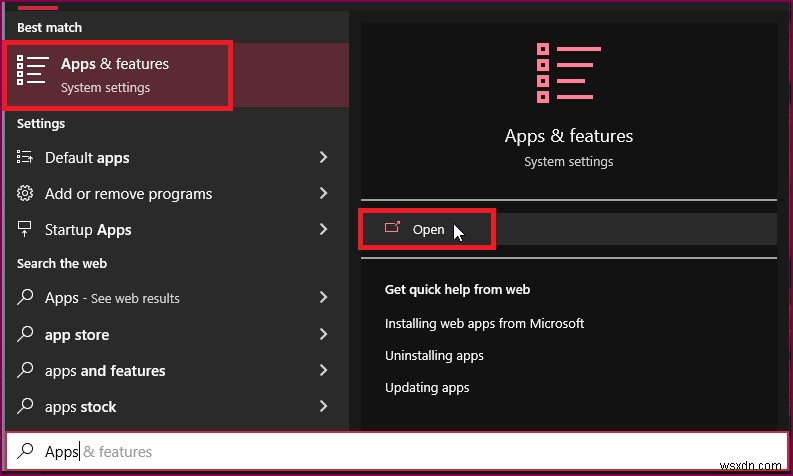
Task: Select the Apps & features best match result
Action: (177, 75)
